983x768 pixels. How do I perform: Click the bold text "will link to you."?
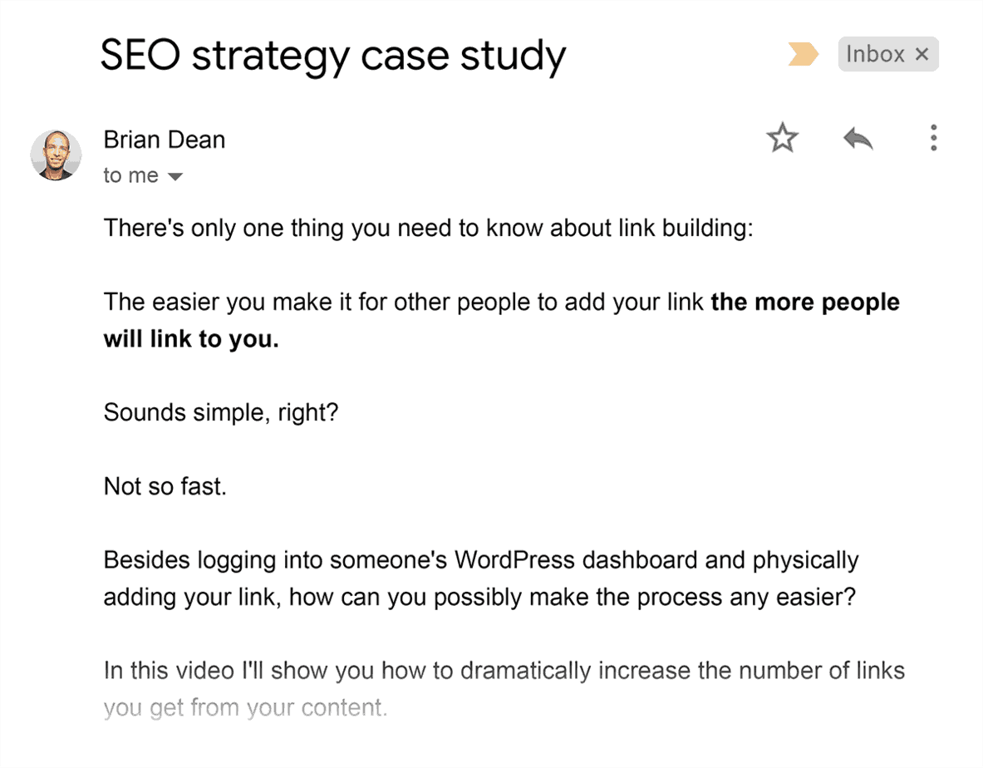191,339
